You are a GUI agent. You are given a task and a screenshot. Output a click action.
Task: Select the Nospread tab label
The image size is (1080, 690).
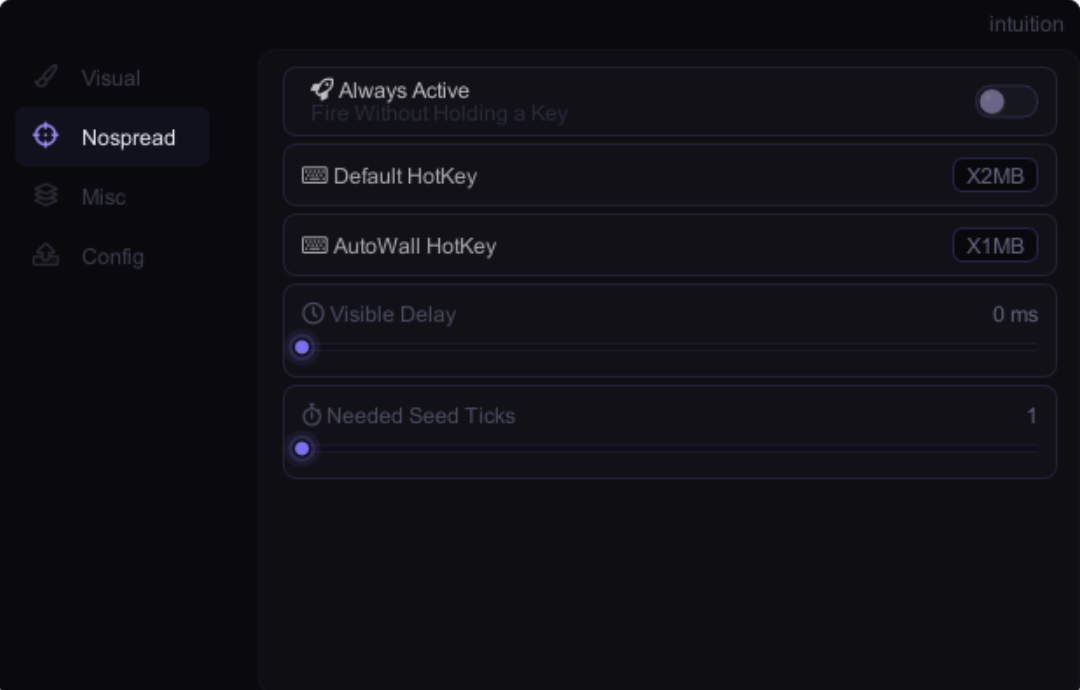click(129, 138)
